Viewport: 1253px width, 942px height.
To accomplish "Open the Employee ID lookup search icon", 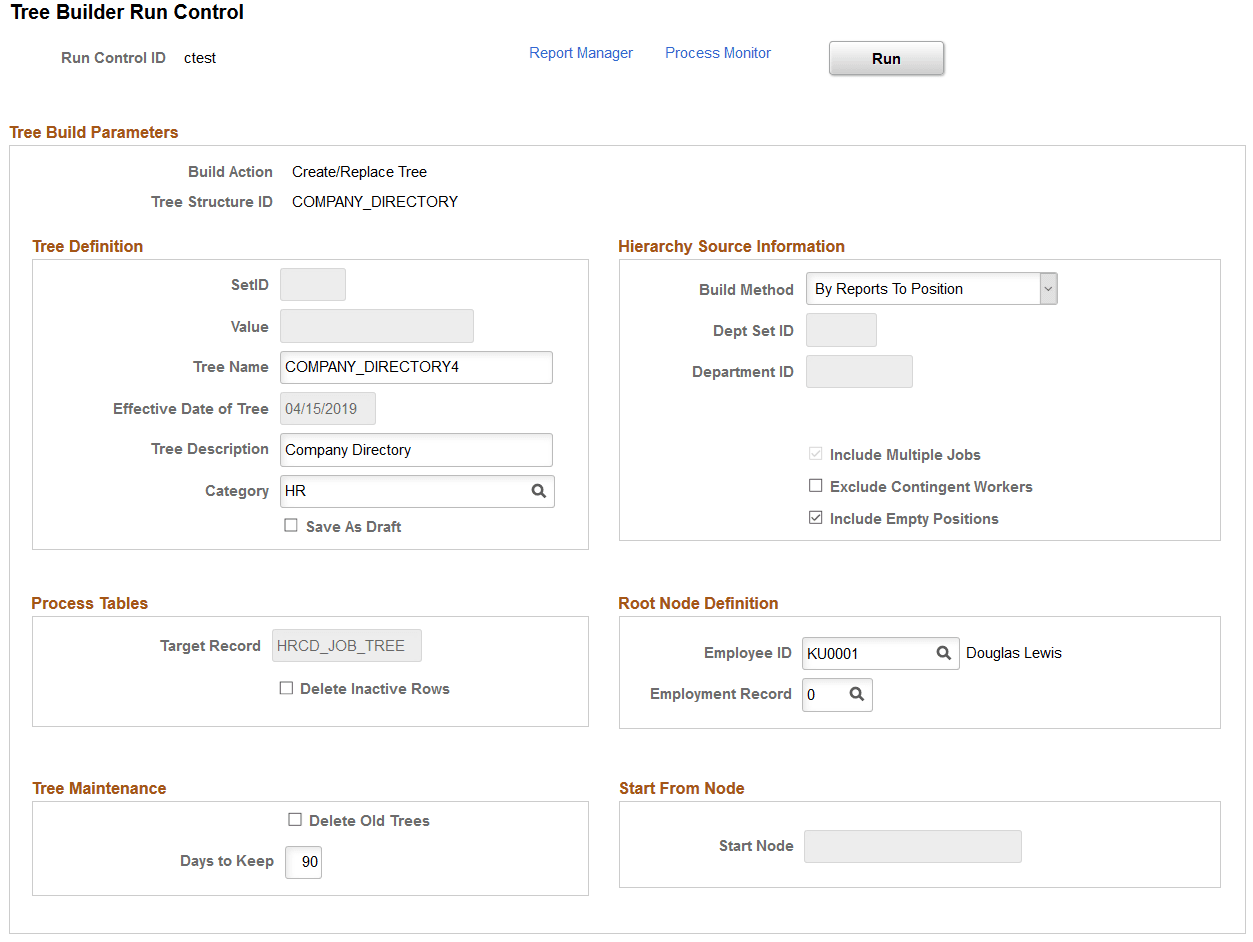I will pyautogui.click(x=942, y=653).
